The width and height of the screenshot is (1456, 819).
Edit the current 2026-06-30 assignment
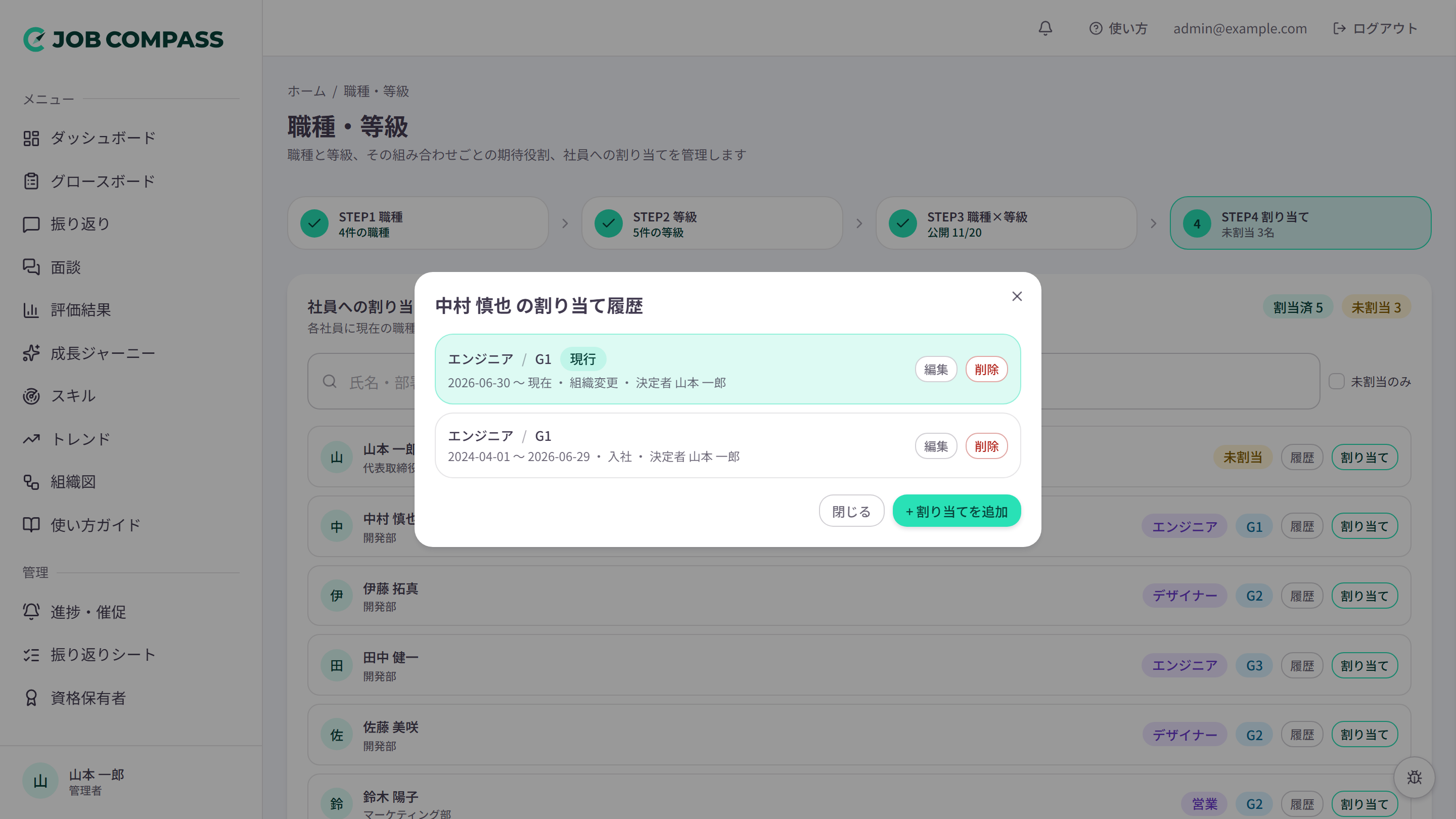tap(935, 369)
